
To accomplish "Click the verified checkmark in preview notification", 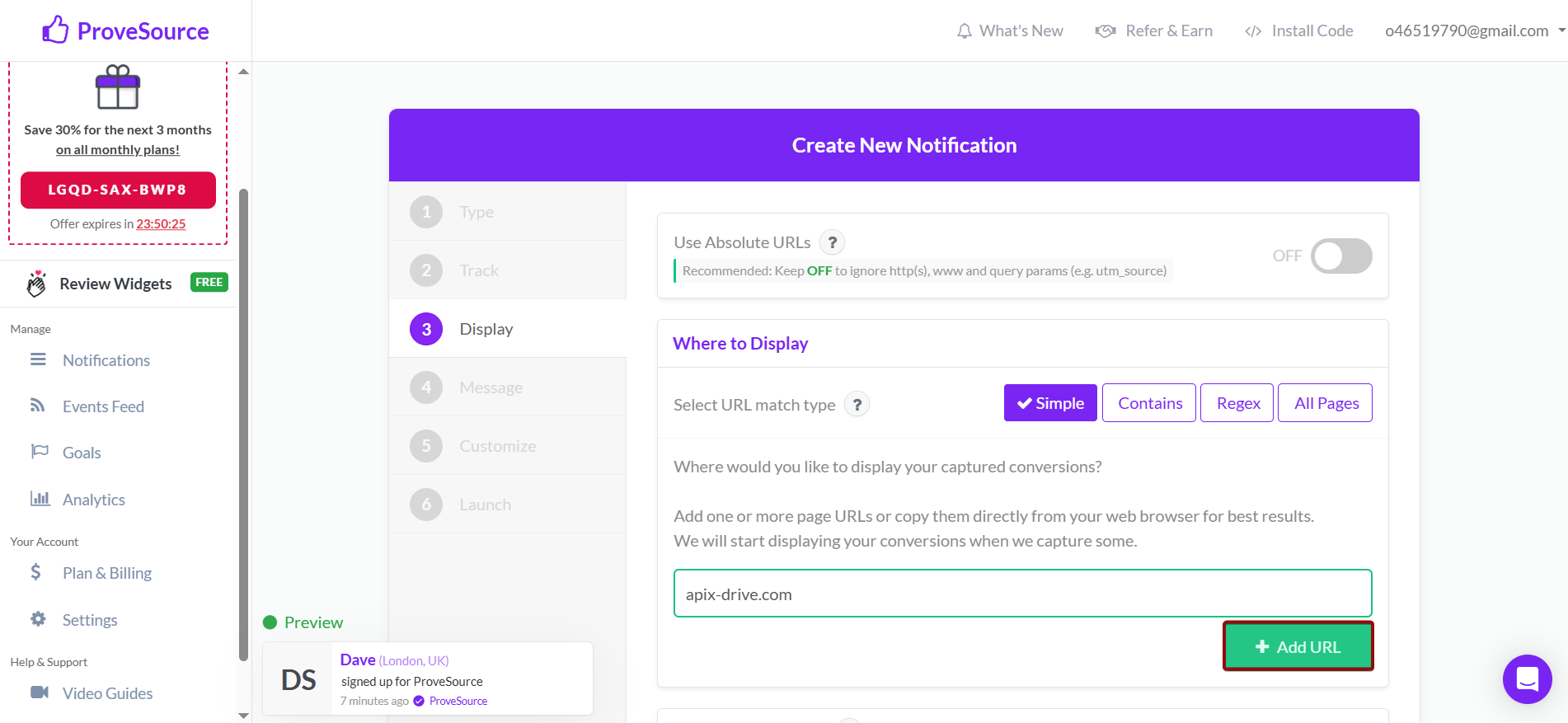I will [x=419, y=701].
